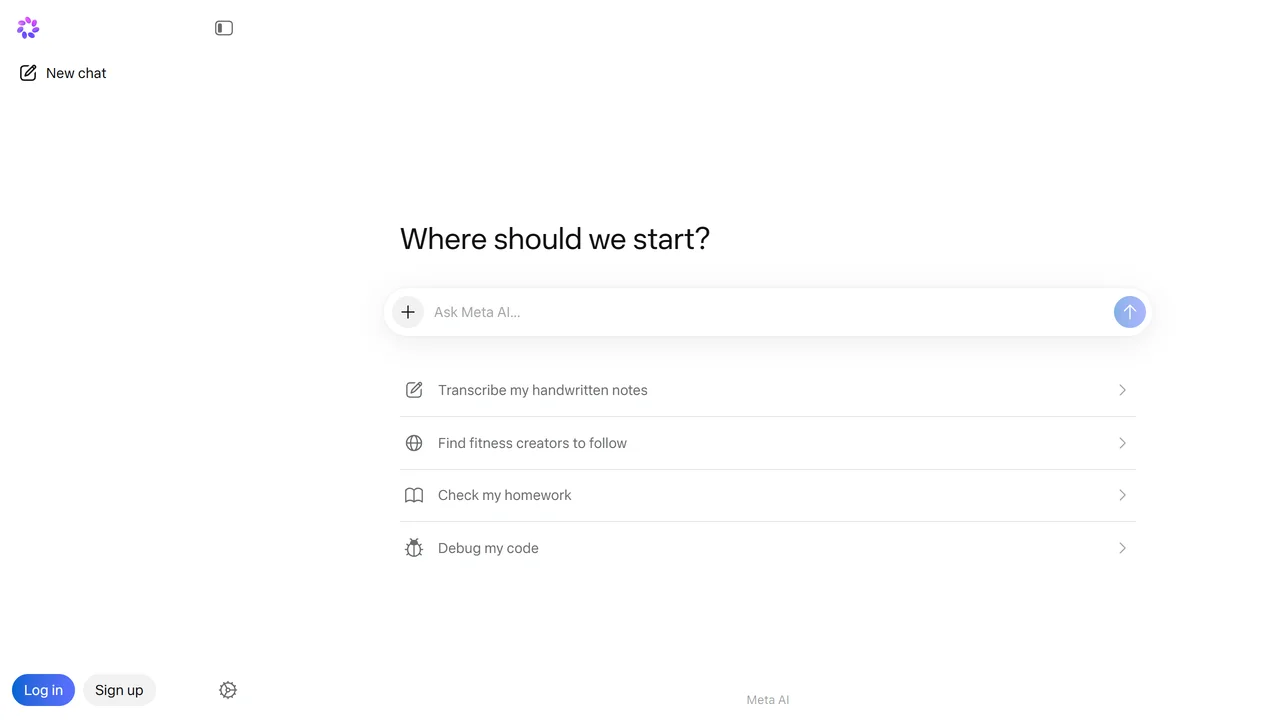This screenshot has width=1280, height=720.
Task: Click the globe icon beside fitness creators
Action: point(414,443)
